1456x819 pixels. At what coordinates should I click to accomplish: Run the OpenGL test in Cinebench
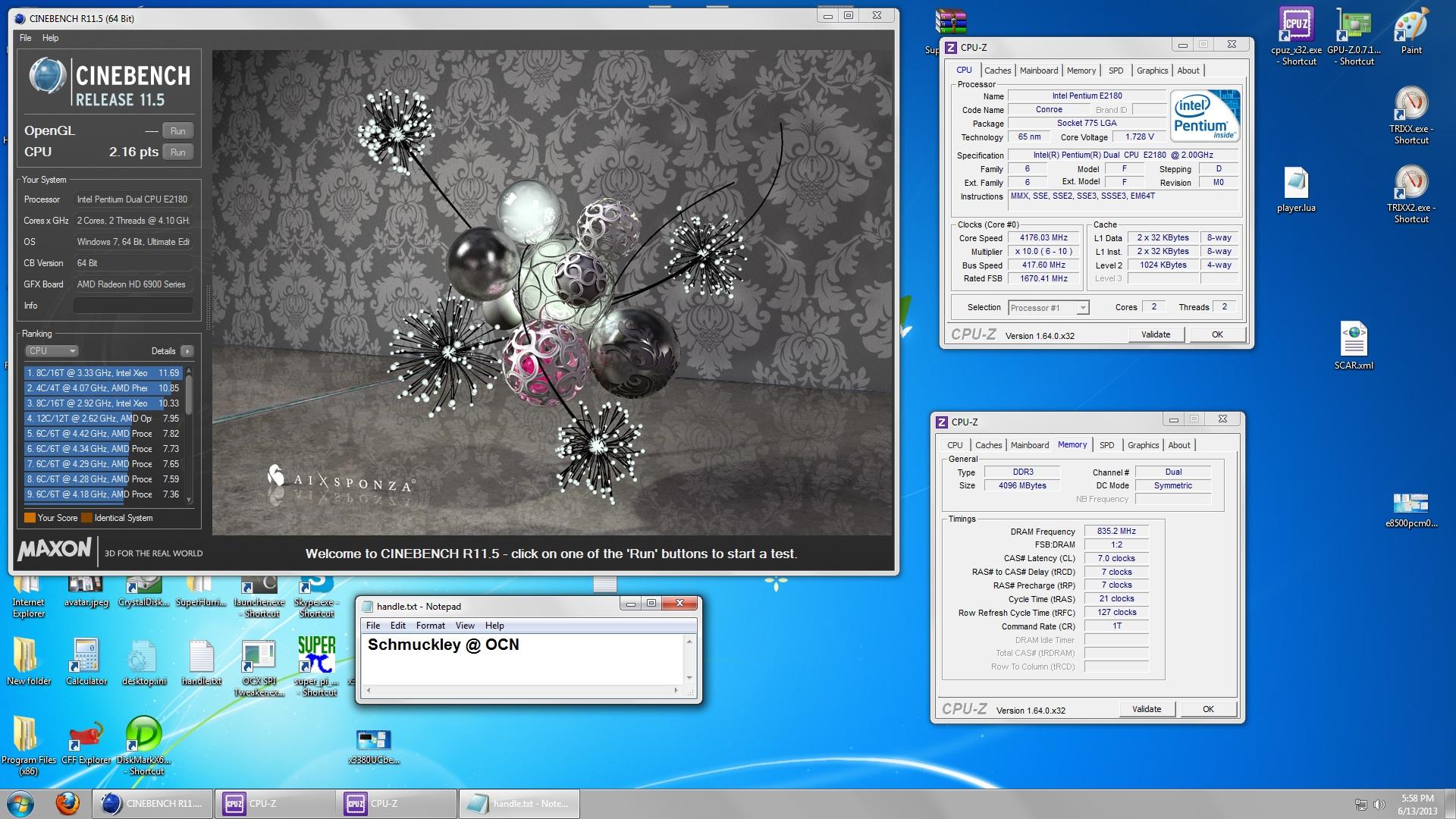[x=177, y=131]
